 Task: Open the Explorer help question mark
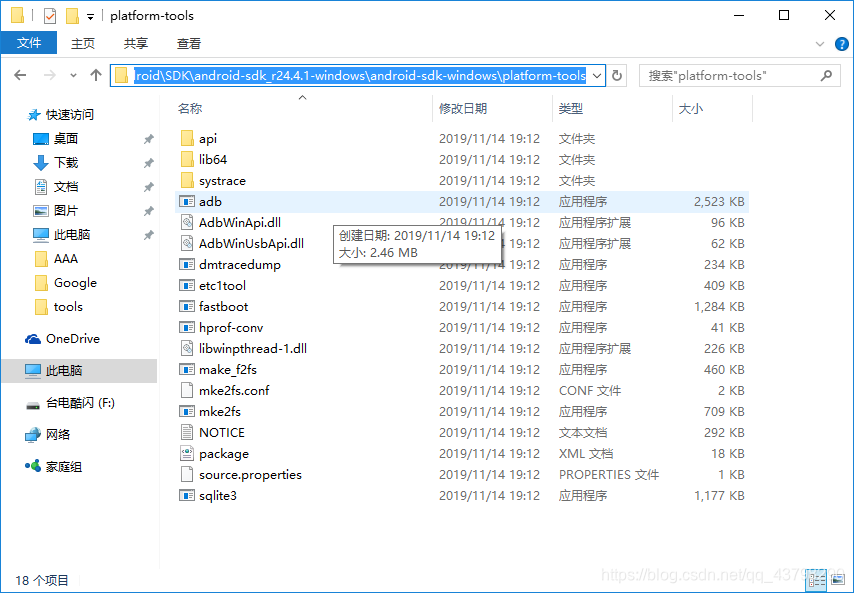coord(841,44)
